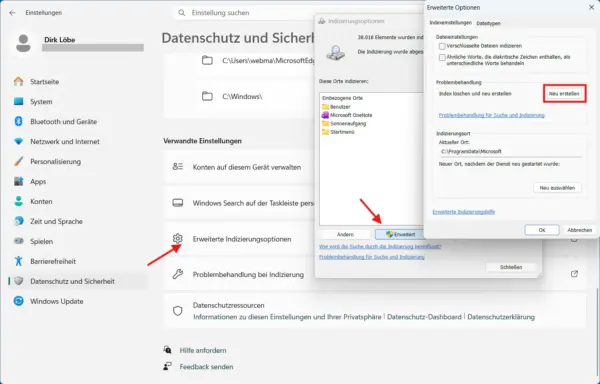Image resolution: width=600 pixels, height=384 pixels.
Task: Click the shield icon beside Datenschutzressourcen
Action: click(x=178, y=311)
